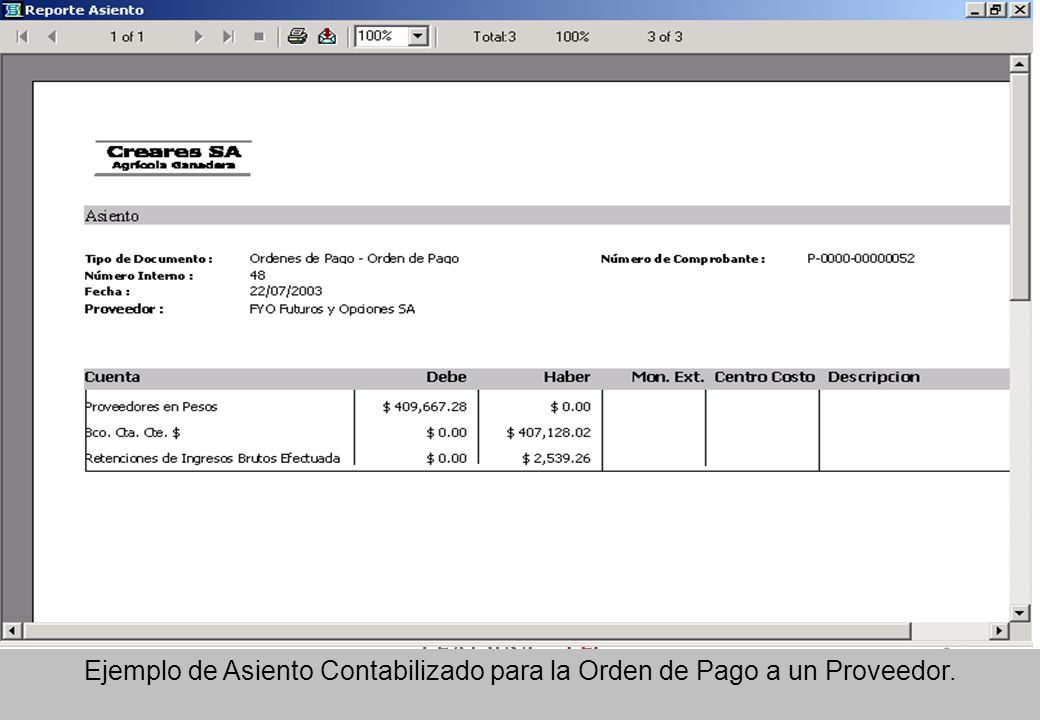Image resolution: width=1040 pixels, height=720 pixels.
Task: Click provider 'FYO Futuros y Opciones SA'
Action: point(332,309)
